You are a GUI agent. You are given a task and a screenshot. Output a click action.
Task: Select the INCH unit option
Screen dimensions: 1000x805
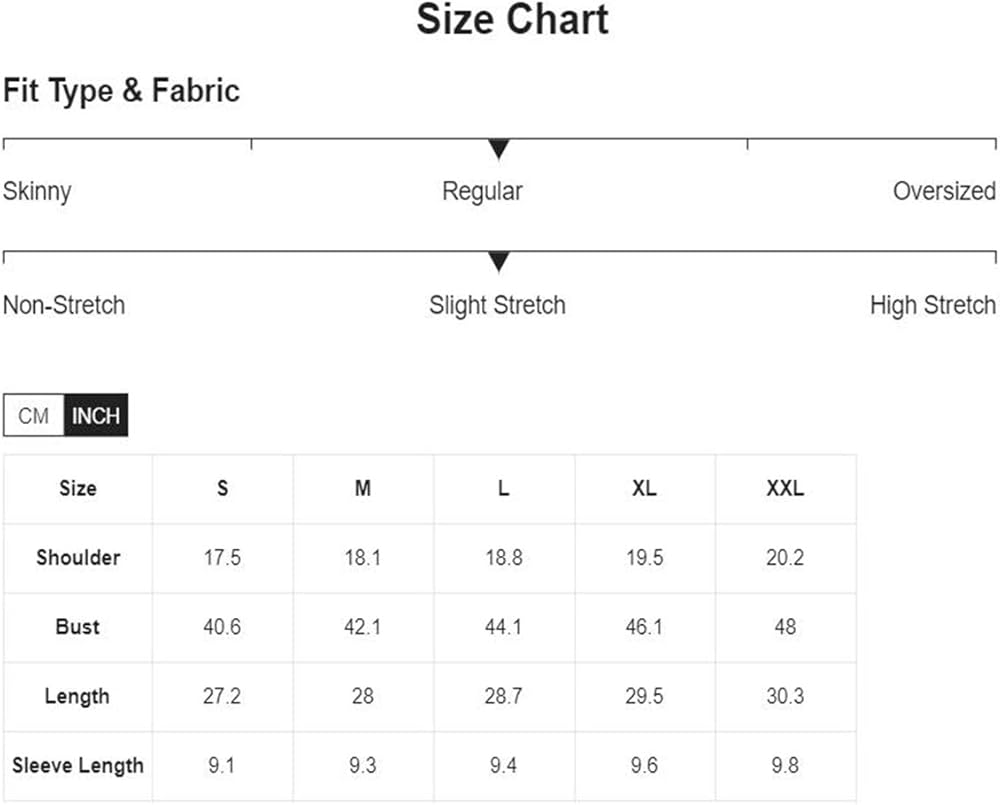[x=96, y=416]
